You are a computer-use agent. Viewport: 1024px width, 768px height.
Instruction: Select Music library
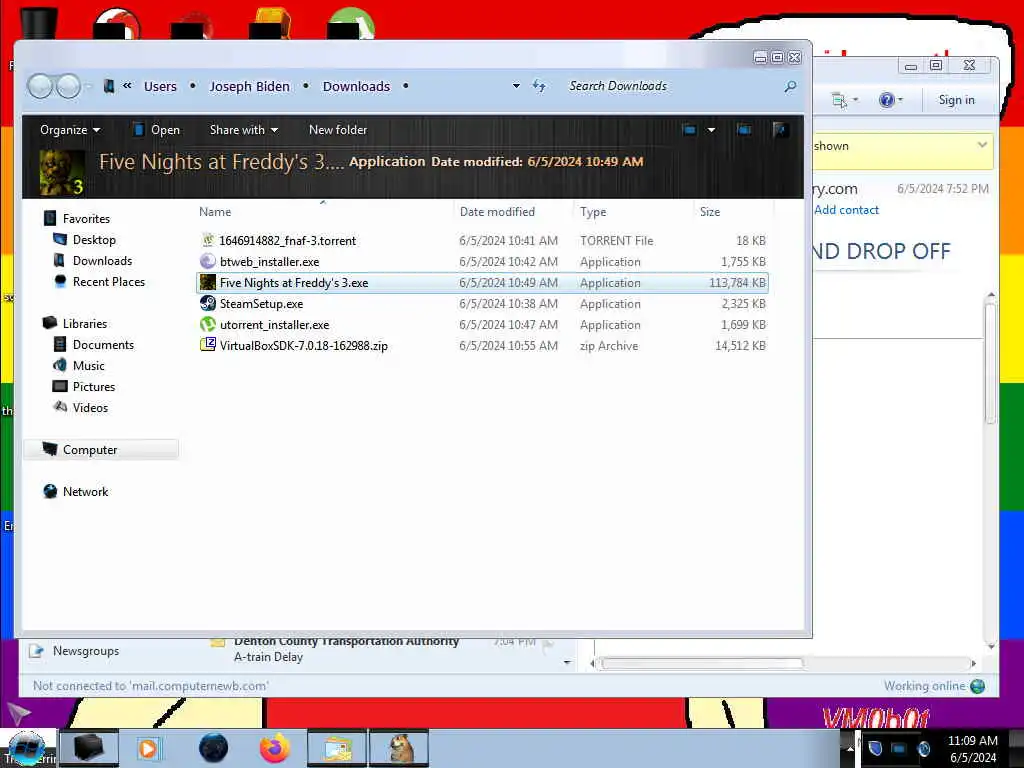point(88,366)
